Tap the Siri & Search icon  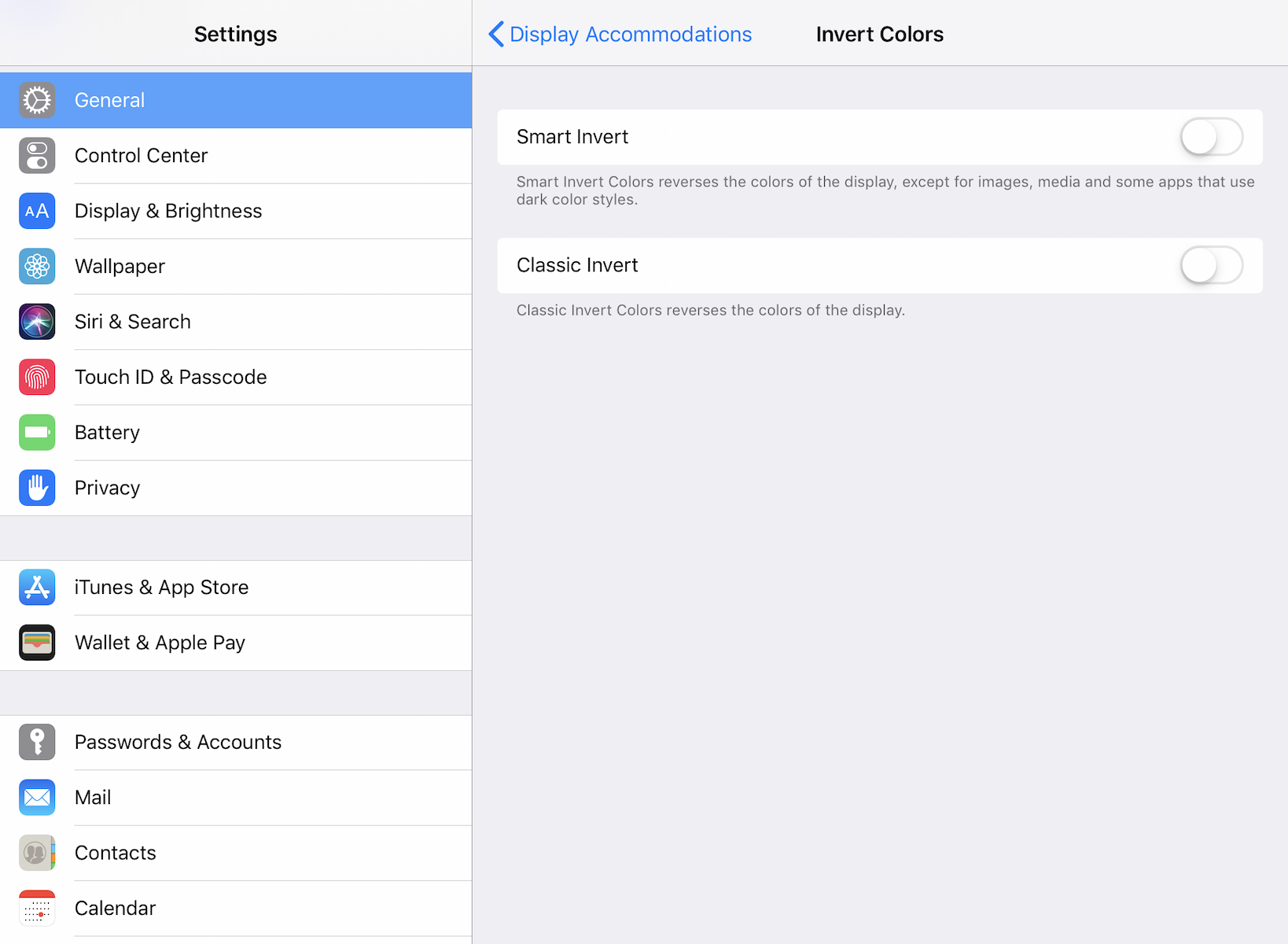(37, 322)
